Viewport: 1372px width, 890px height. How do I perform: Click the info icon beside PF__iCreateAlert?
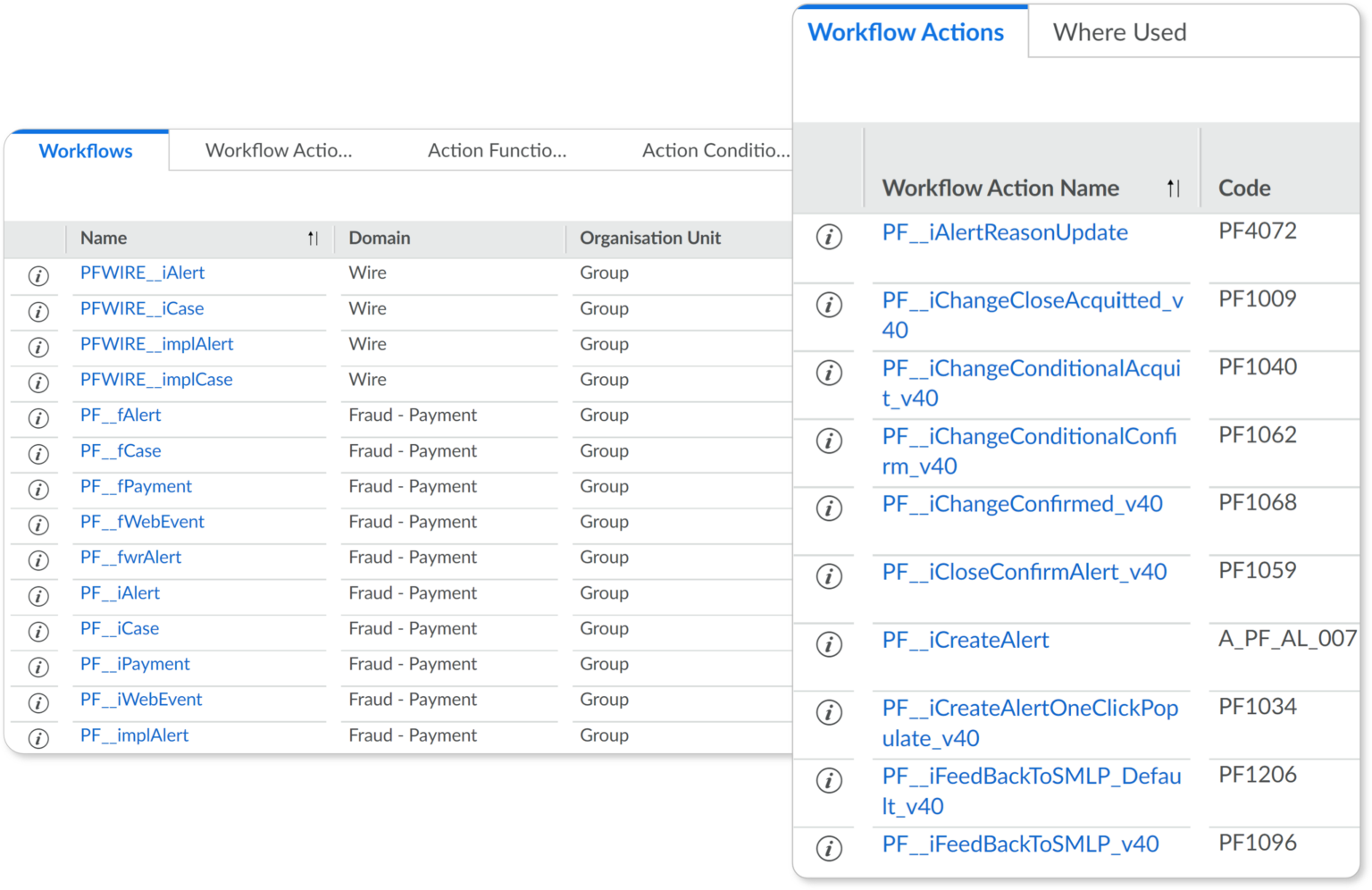828,644
